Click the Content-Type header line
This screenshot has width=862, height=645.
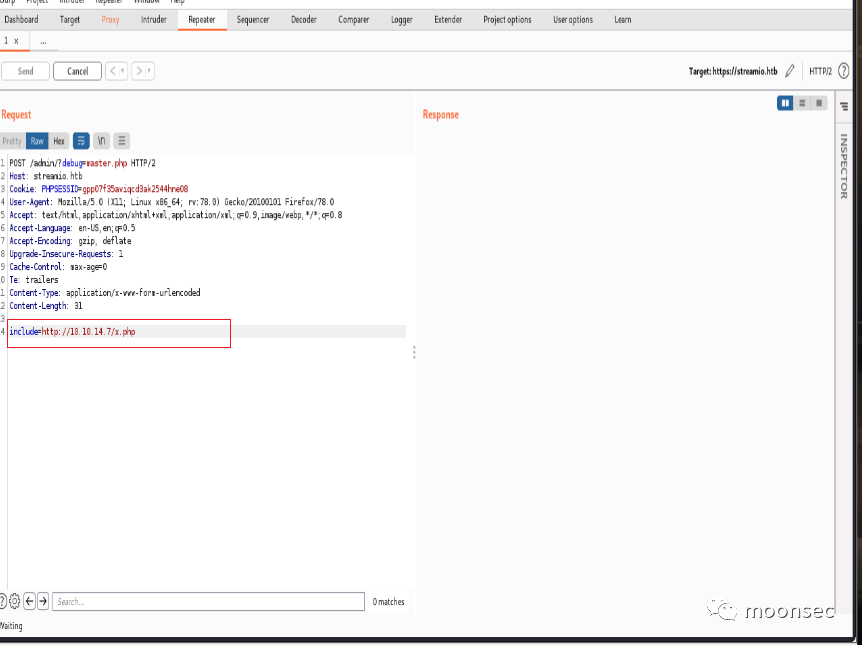pos(105,293)
